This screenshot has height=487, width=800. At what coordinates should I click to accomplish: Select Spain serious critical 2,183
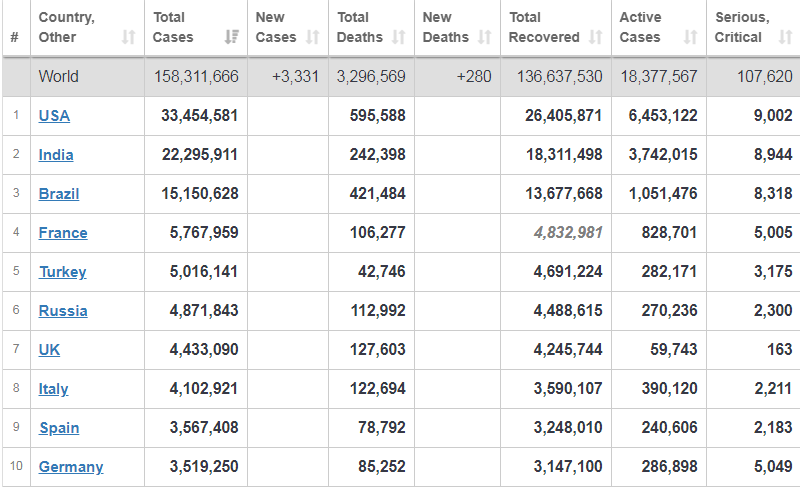click(x=773, y=428)
